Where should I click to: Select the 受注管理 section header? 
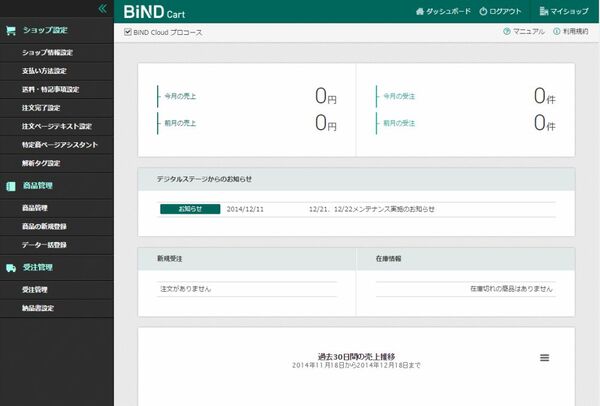pyautogui.click(x=38, y=267)
